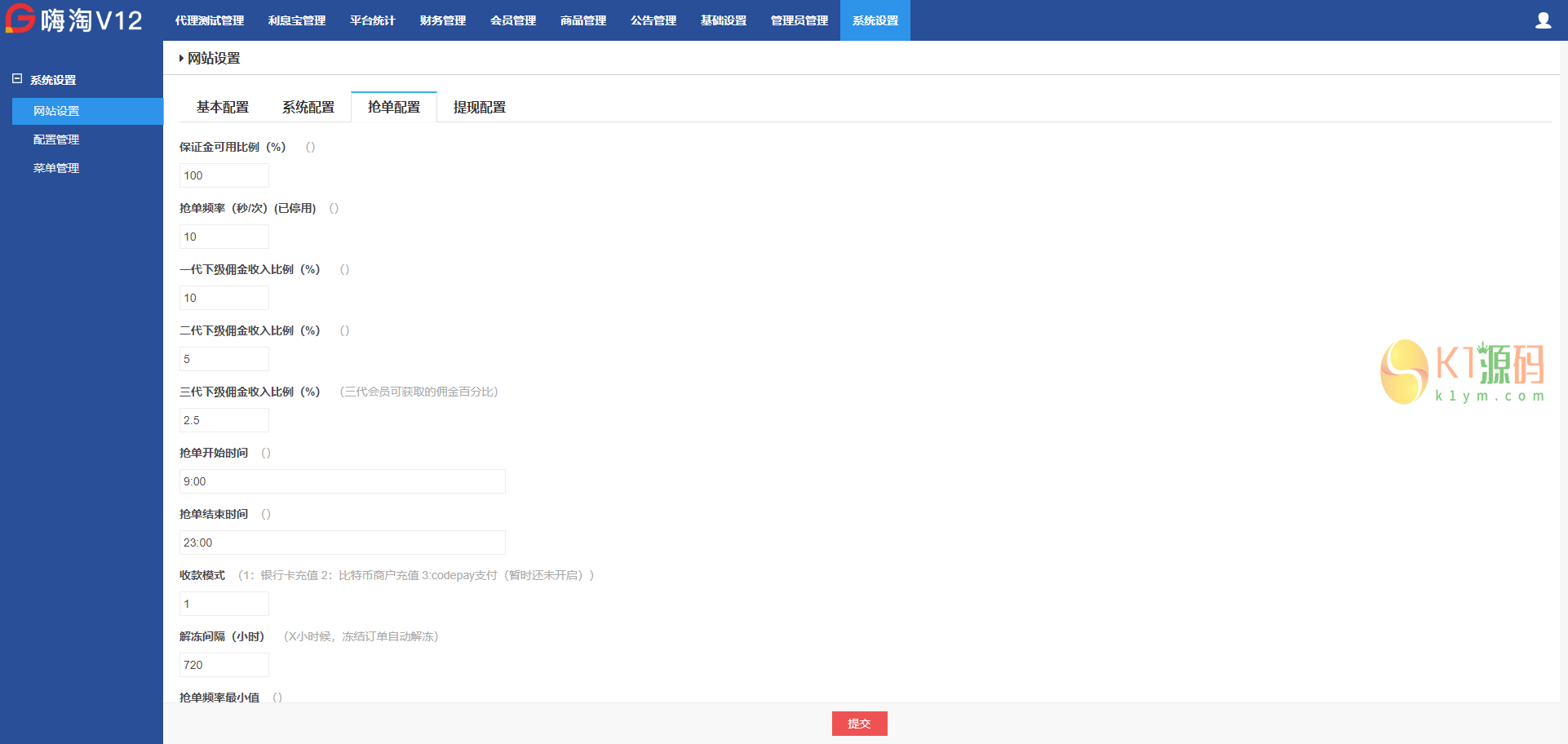This screenshot has height=744, width=1568.
Task: Click the user profile icon
Action: pos(1543,20)
